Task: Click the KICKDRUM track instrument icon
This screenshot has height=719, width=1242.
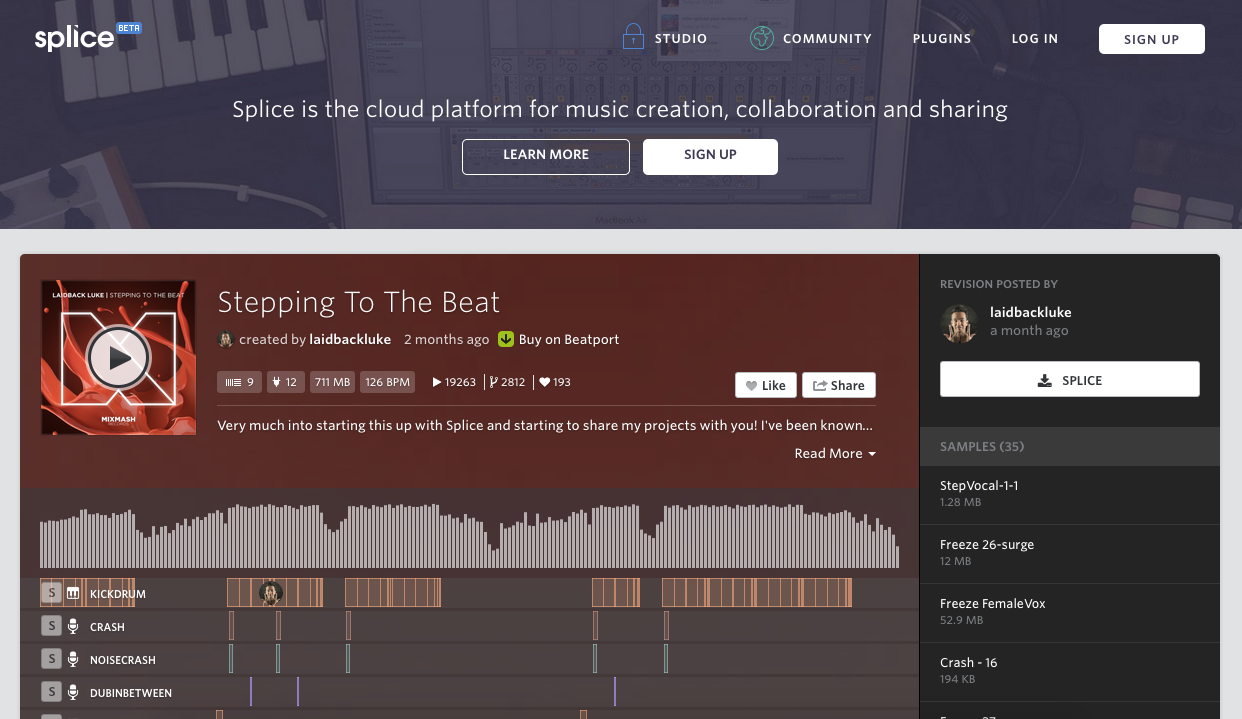Action: (x=73, y=593)
